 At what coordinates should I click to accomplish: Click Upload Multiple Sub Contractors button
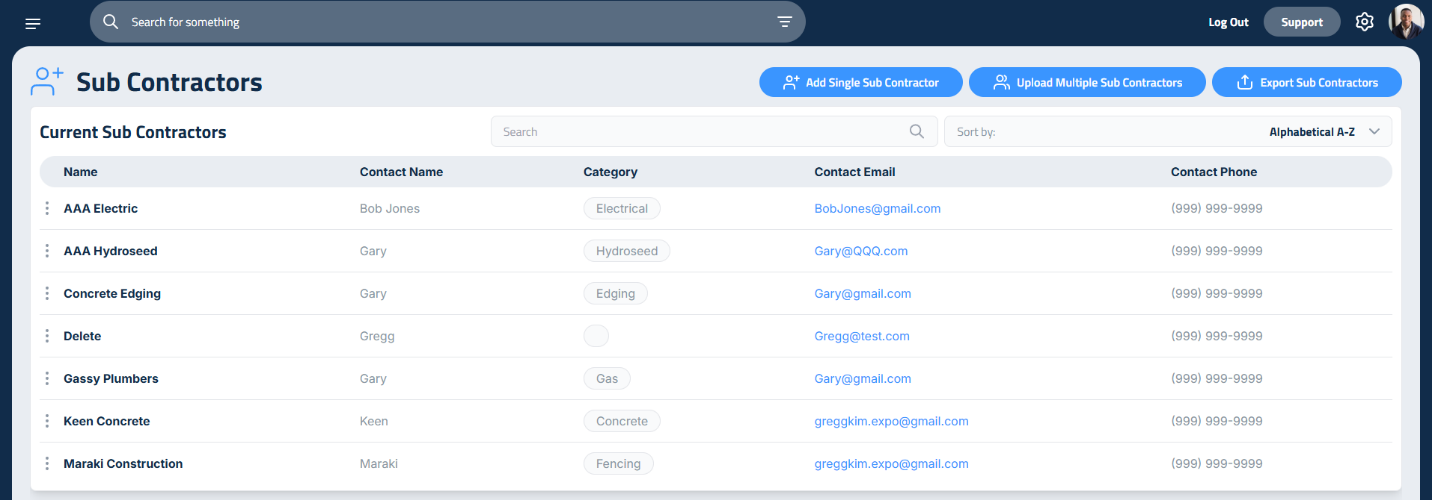(x=1087, y=83)
